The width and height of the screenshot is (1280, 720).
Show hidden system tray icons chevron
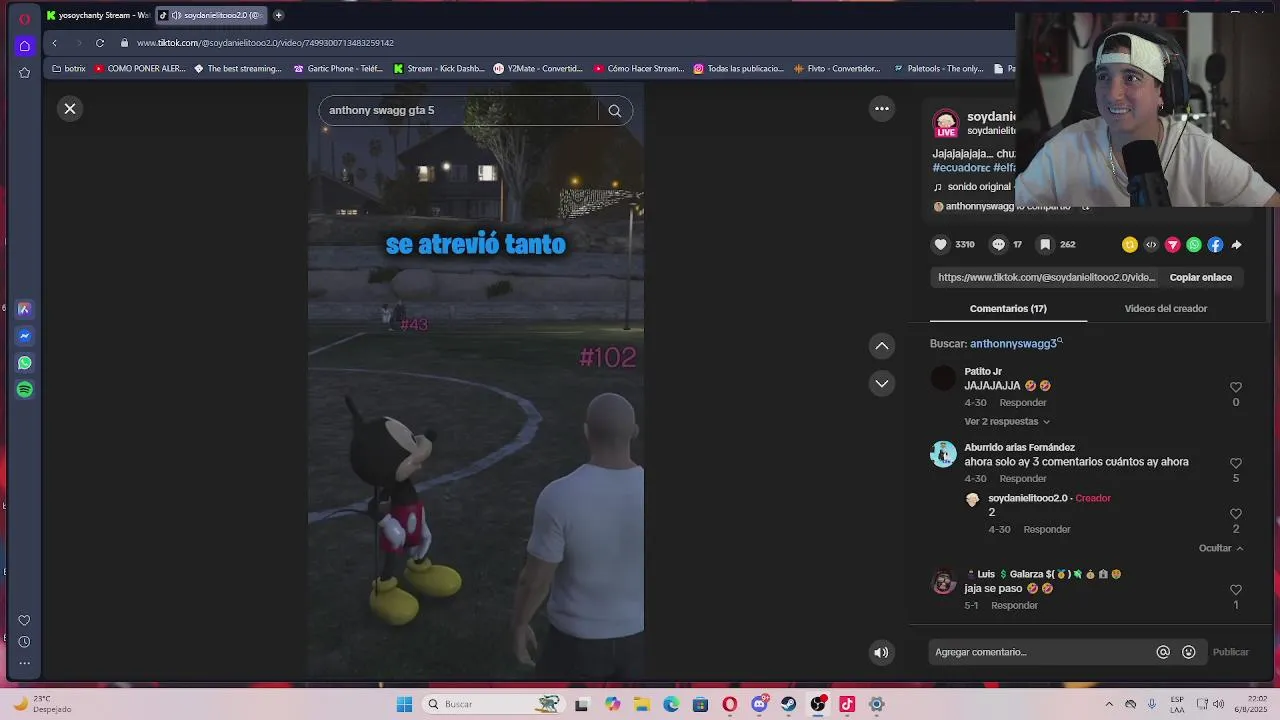(x=1108, y=704)
